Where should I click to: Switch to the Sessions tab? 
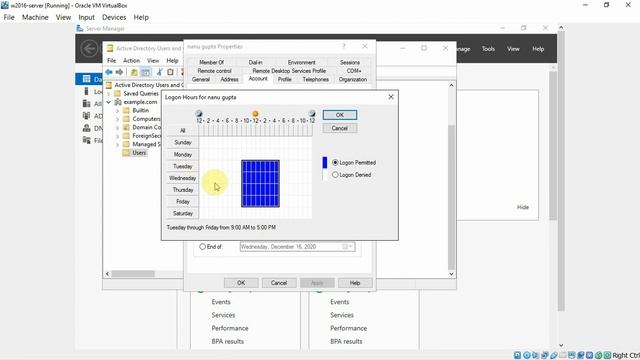350,62
